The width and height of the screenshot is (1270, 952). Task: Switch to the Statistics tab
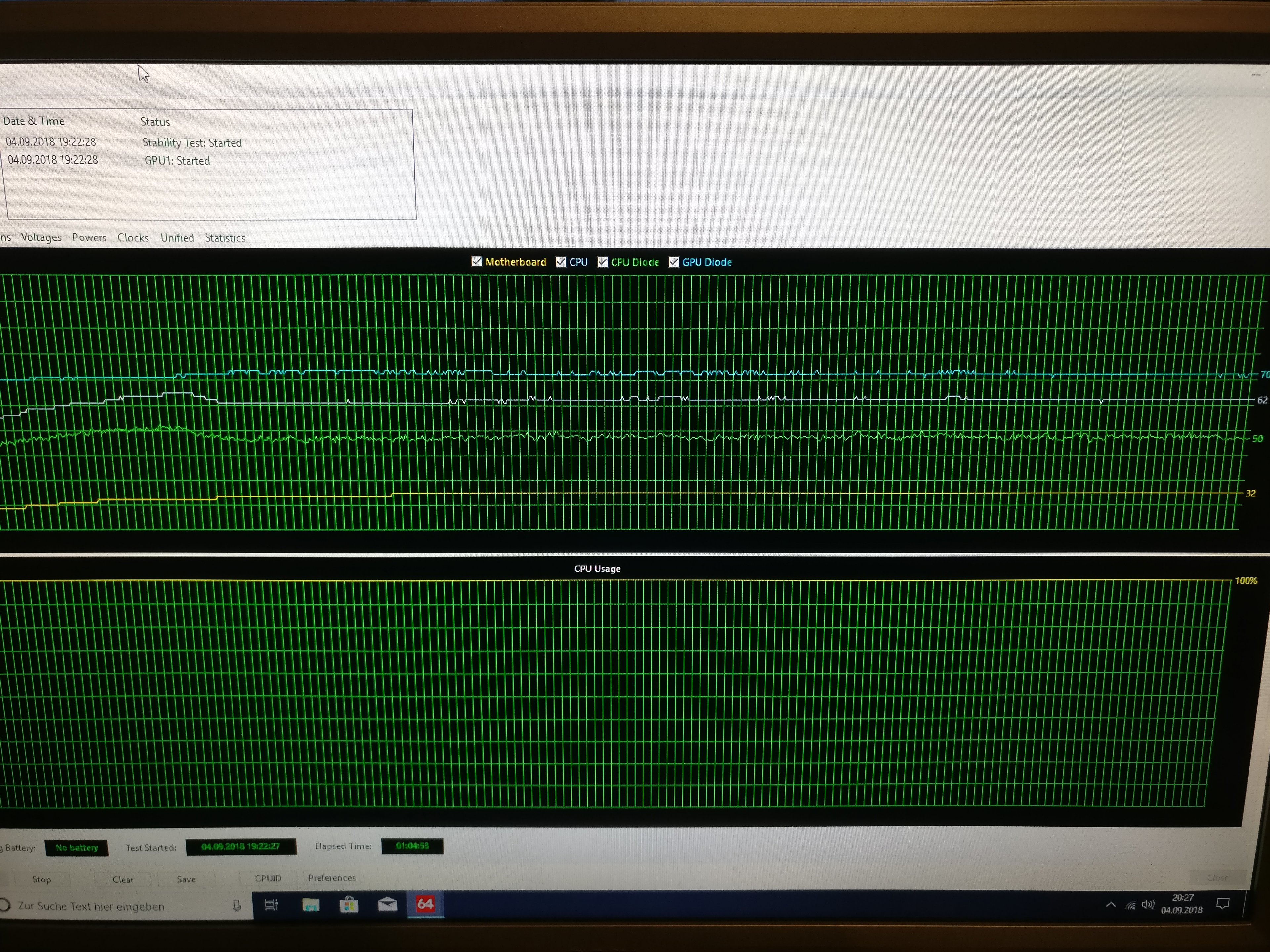coord(225,238)
